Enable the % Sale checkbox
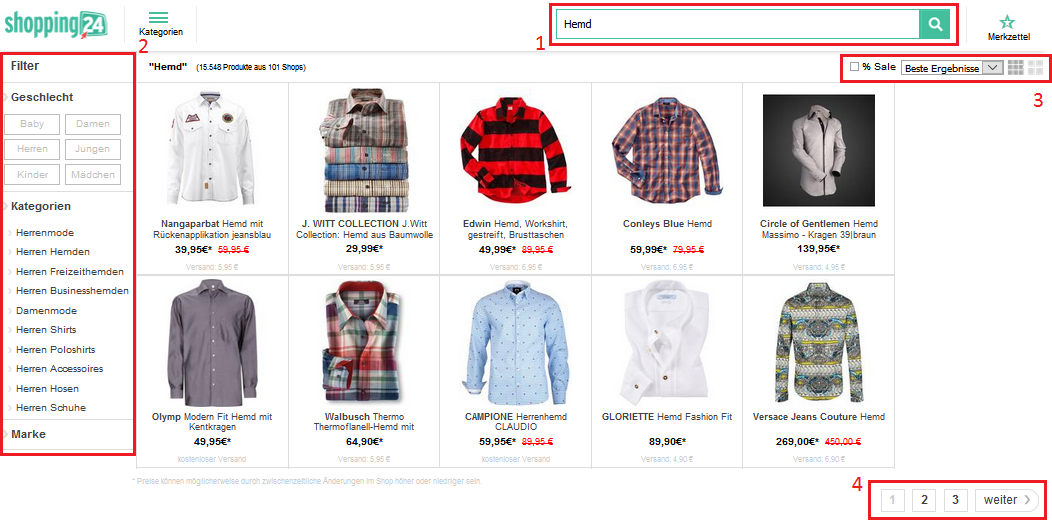Screen dimensions: 1052x522 [854, 67]
